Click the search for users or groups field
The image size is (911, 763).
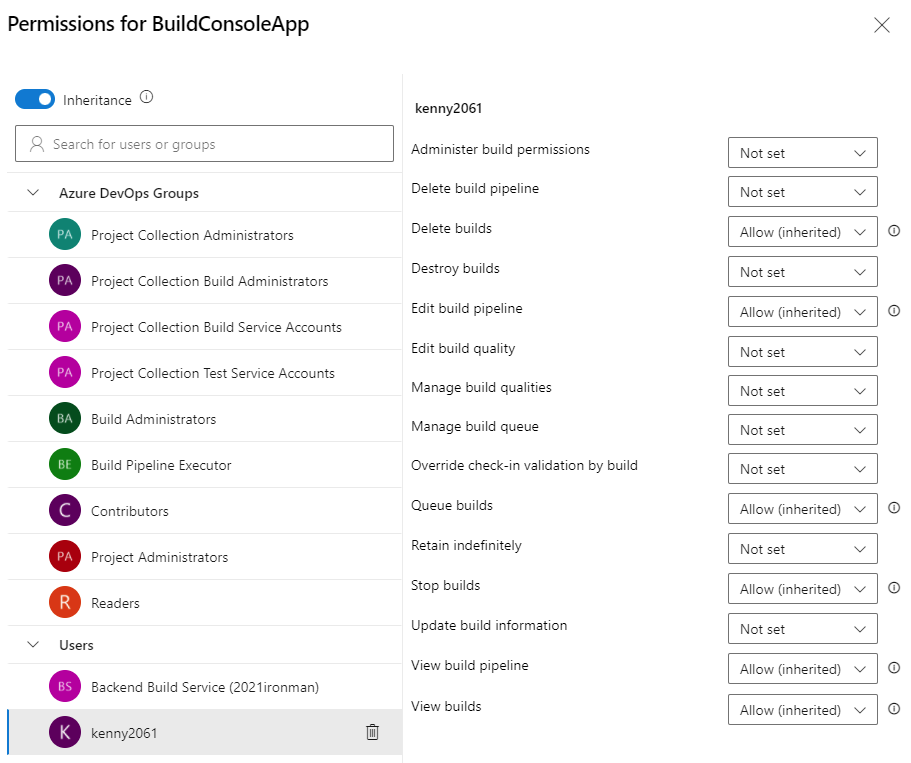[x=204, y=144]
